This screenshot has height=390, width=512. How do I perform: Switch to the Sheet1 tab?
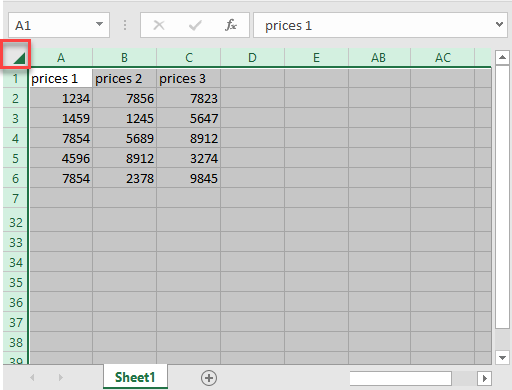click(135, 377)
